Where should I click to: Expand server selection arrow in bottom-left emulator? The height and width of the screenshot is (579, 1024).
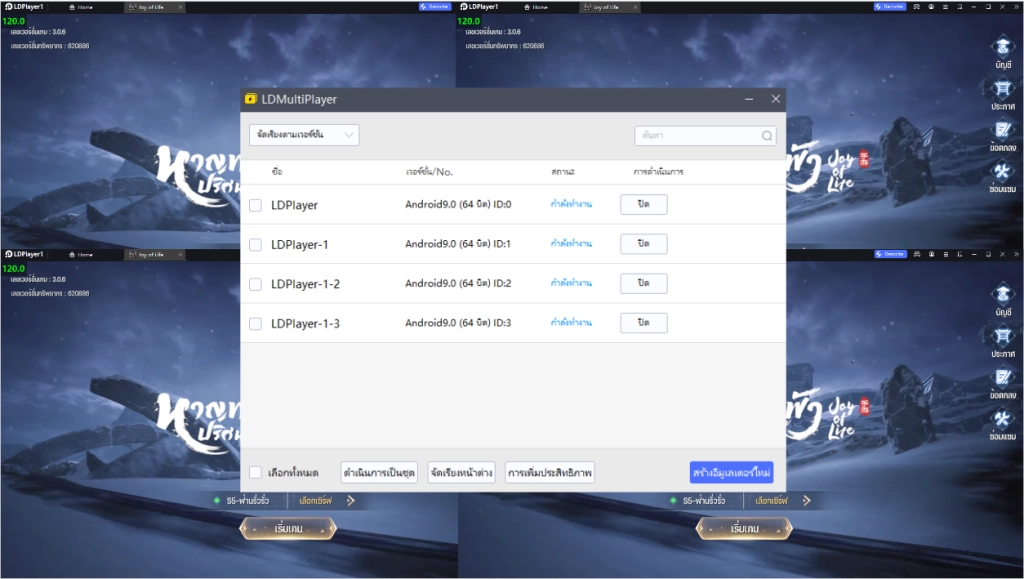[351, 501]
